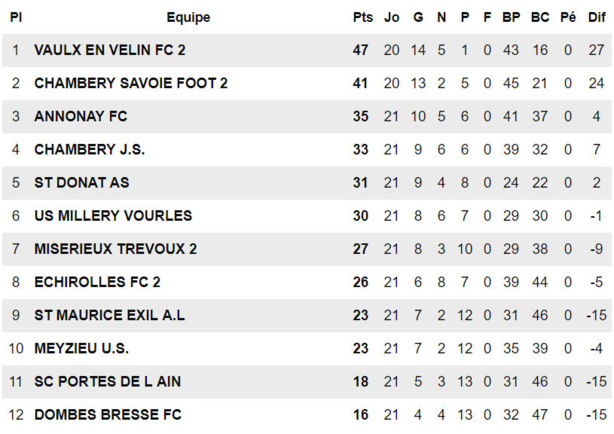
Task: Click the Equipe column header
Action: (188, 17)
